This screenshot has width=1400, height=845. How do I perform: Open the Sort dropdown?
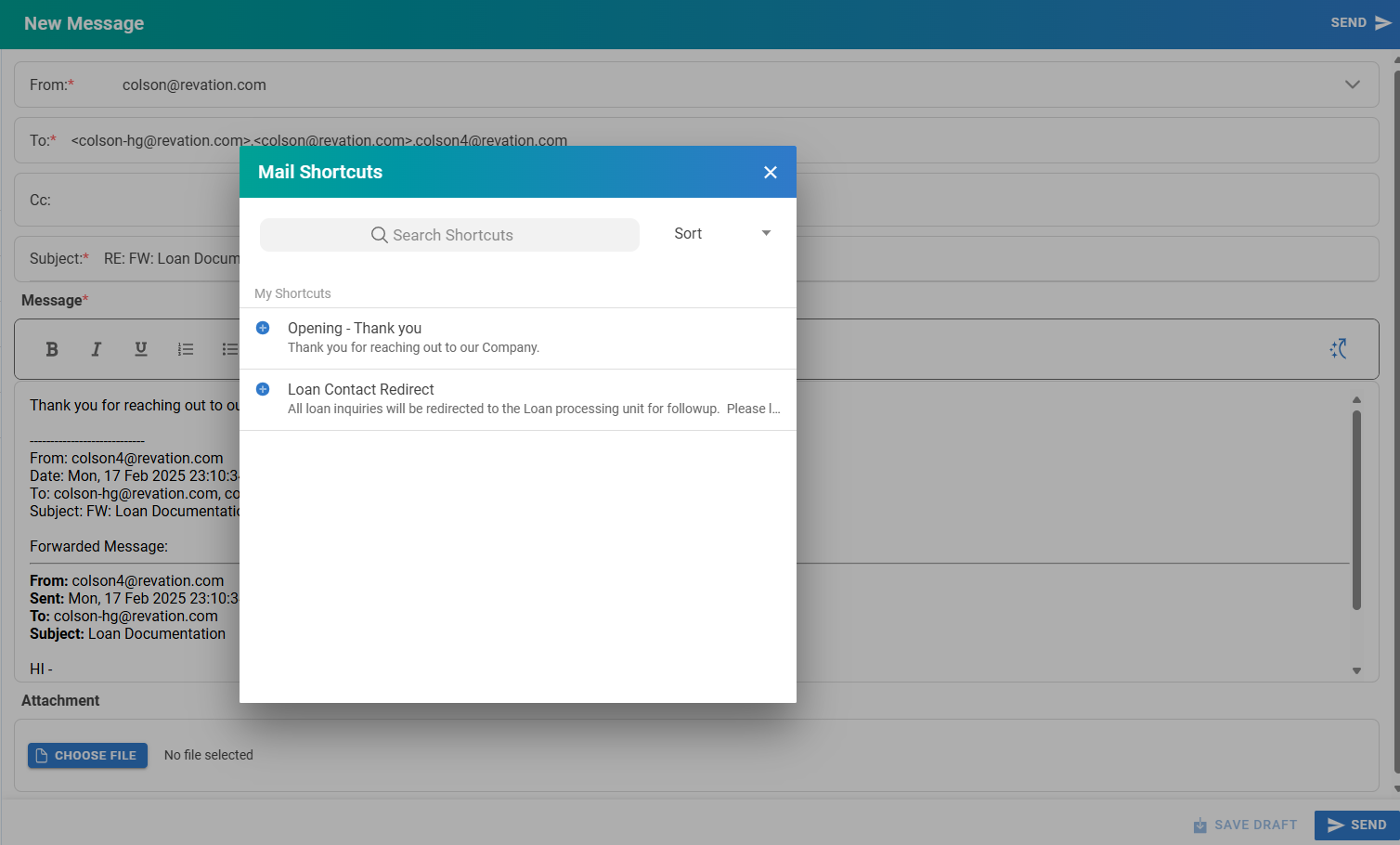coord(721,234)
